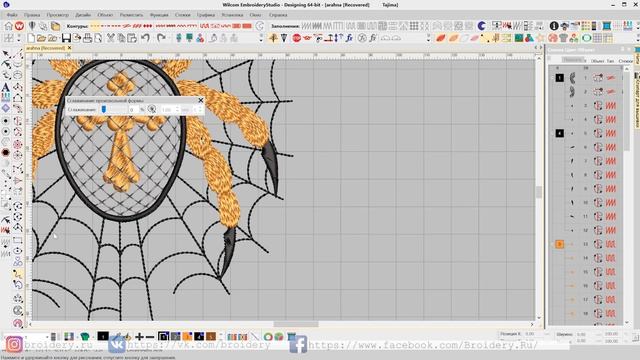Viewport: 640px width, 360px height.
Task: Open the Справка menu
Action: (x=278, y=15)
